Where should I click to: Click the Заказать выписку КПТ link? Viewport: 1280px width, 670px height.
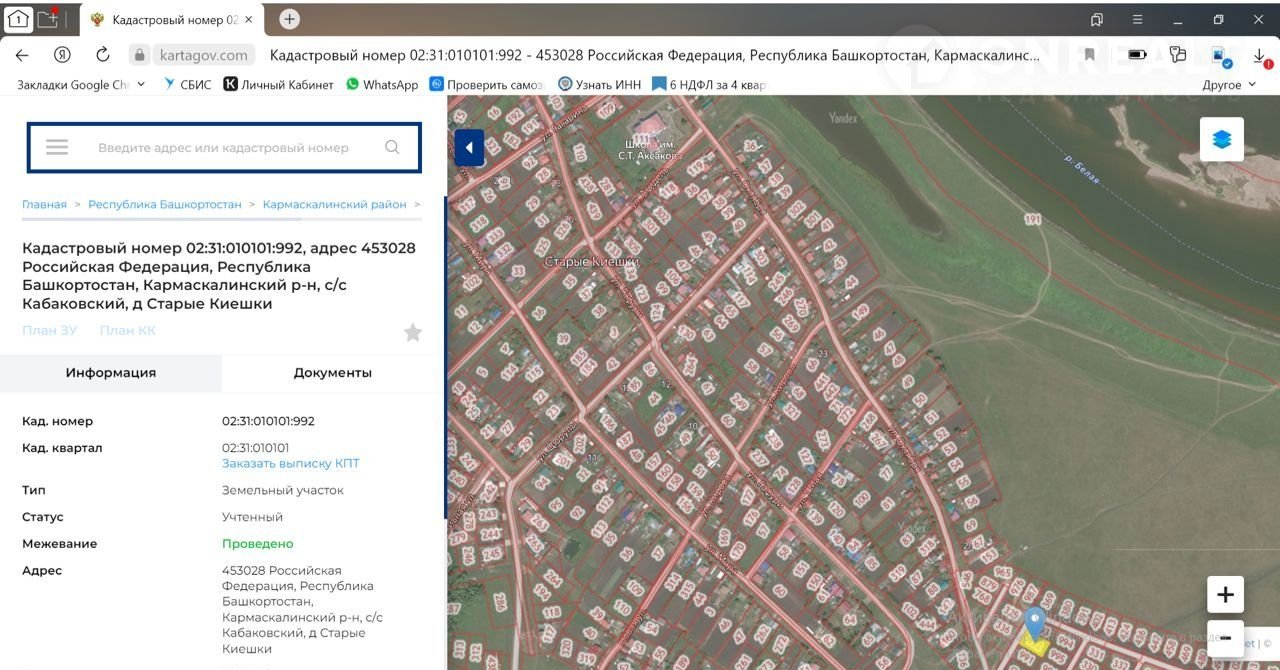pyautogui.click(x=290, y=463)
